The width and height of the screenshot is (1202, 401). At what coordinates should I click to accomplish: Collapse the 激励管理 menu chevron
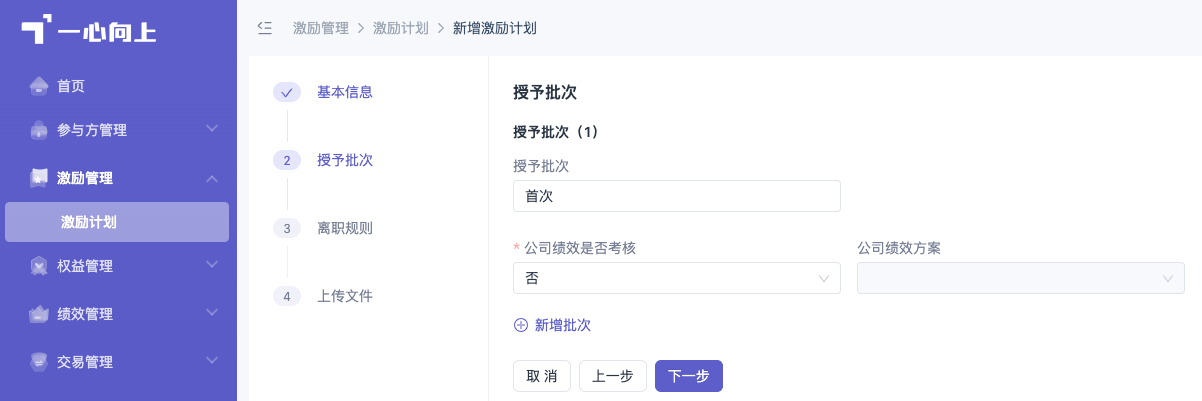point(212,178)
